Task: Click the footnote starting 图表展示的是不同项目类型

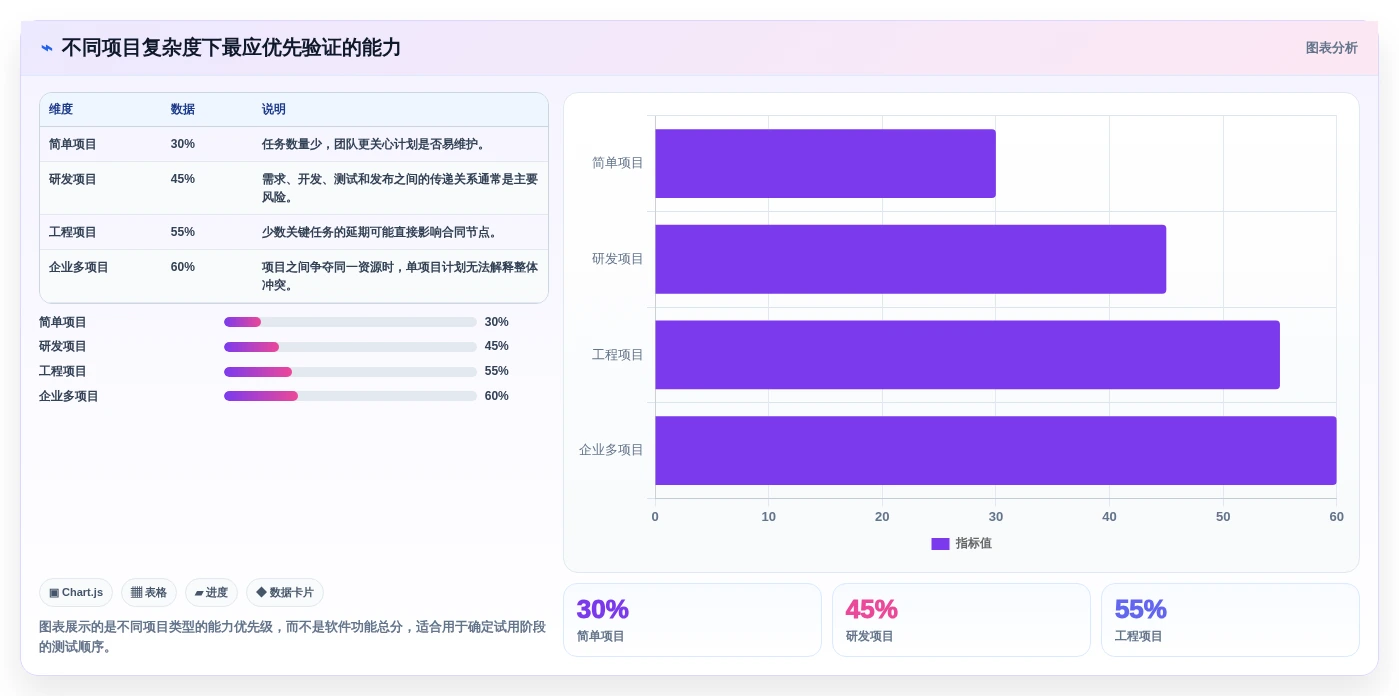Action: coord(292,636)
